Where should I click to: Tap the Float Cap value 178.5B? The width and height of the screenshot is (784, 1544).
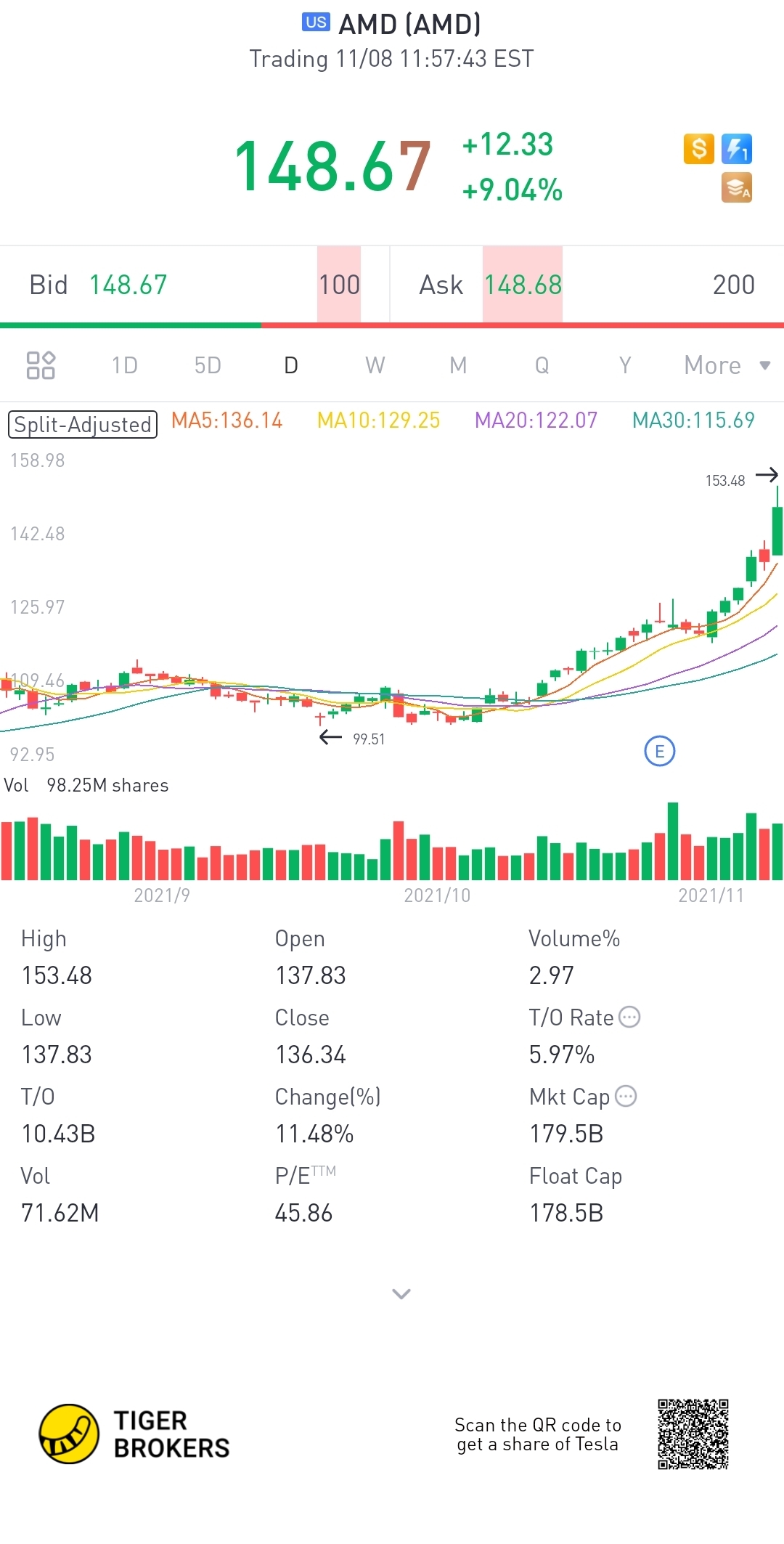[566, 1213]
